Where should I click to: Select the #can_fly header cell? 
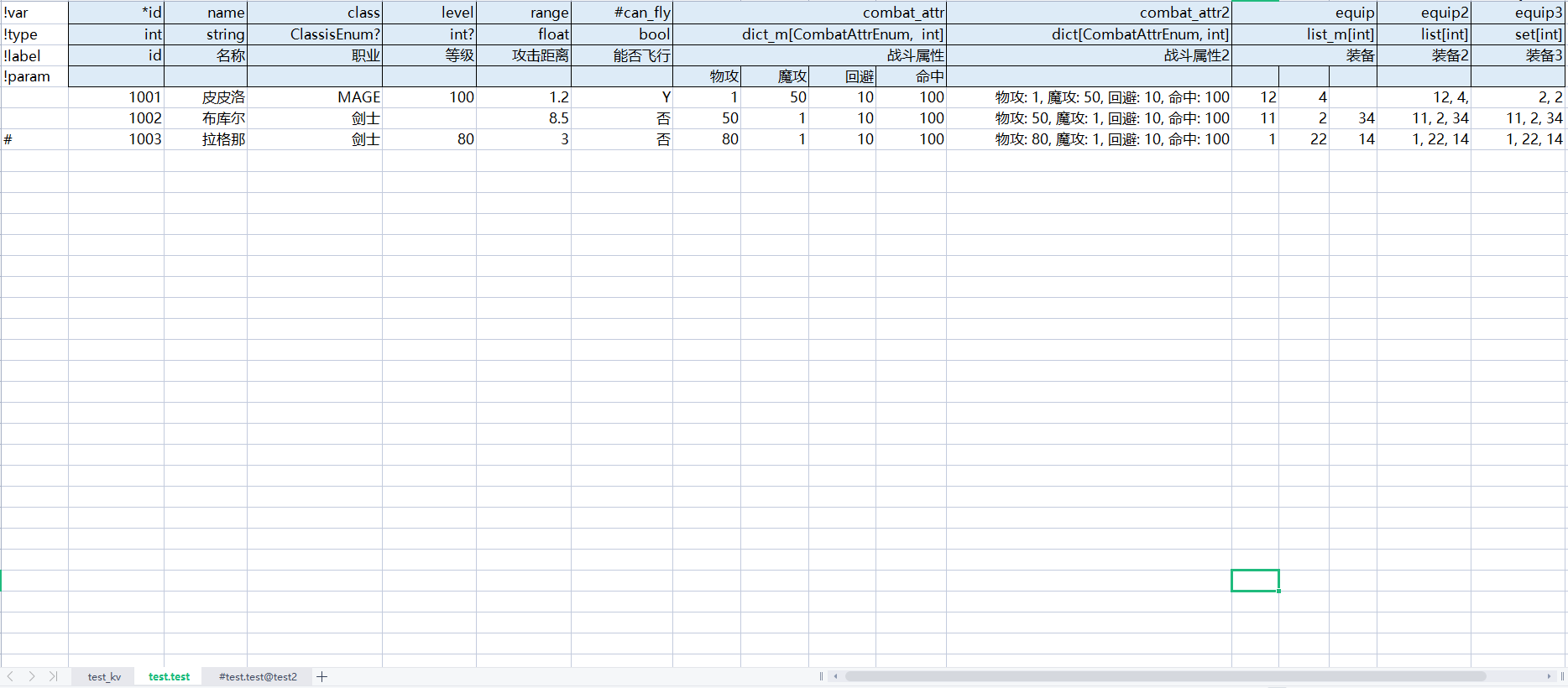[622, 13]
